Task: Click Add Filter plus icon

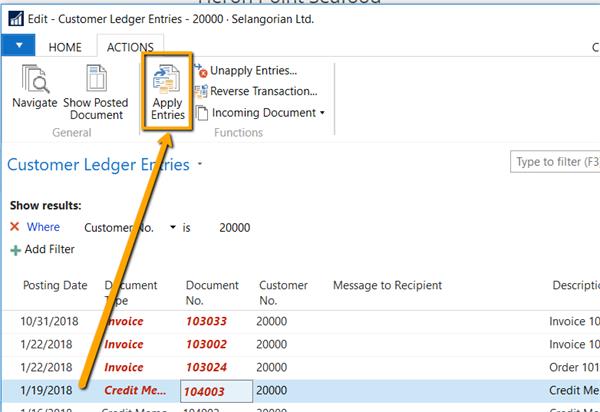Action: (15, 249)
